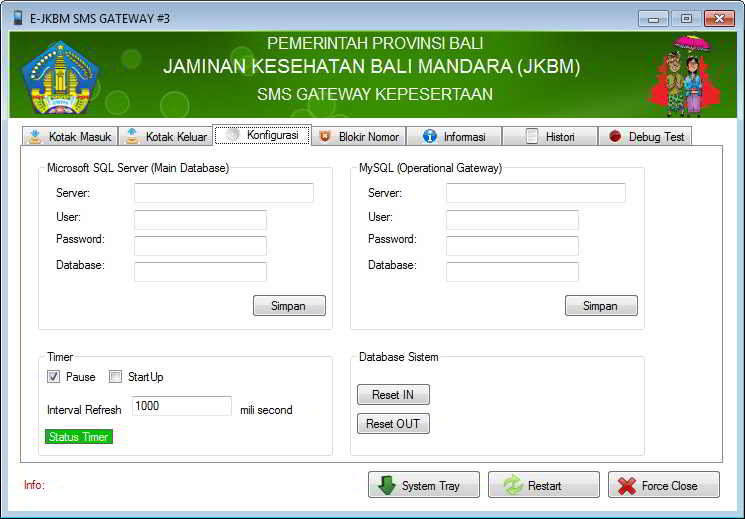Focus the Interval Refresh input field
Viewport: 745px width, 519px height.
(181, 406)
